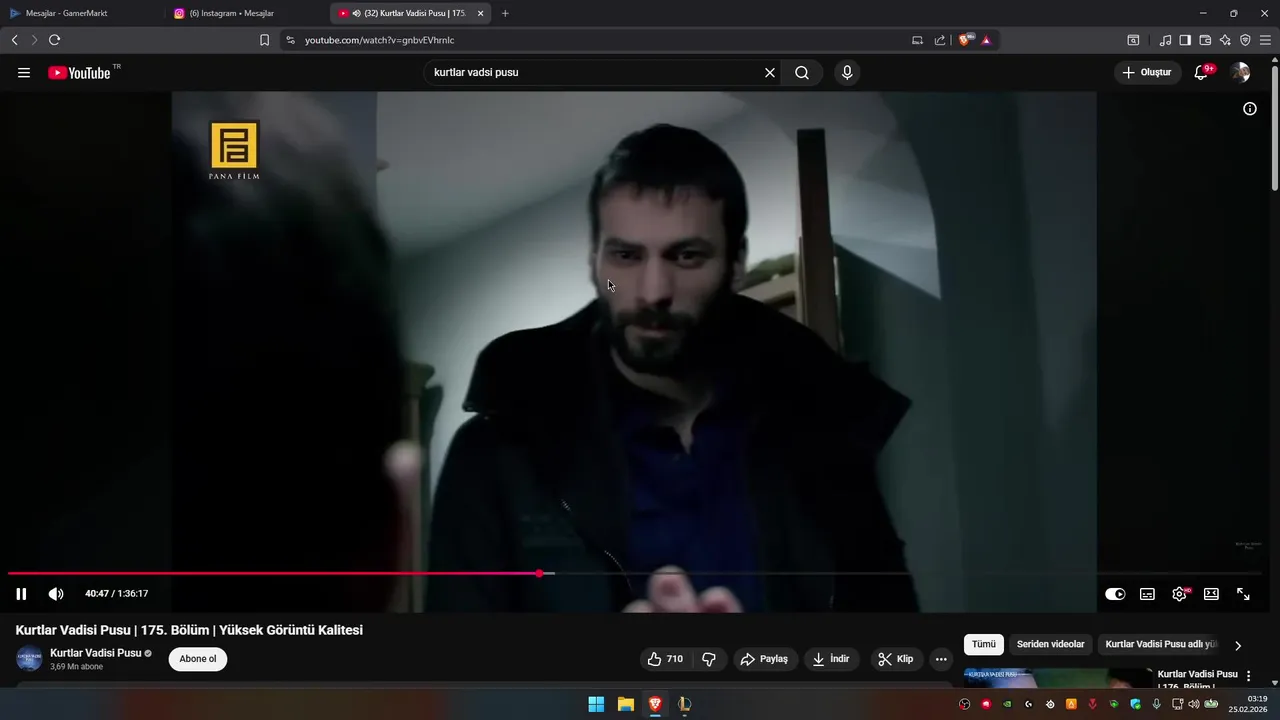The image size is (1280, 720).
Task: Open the Leo AI sparkle icon
Action: pos(1225,40)
